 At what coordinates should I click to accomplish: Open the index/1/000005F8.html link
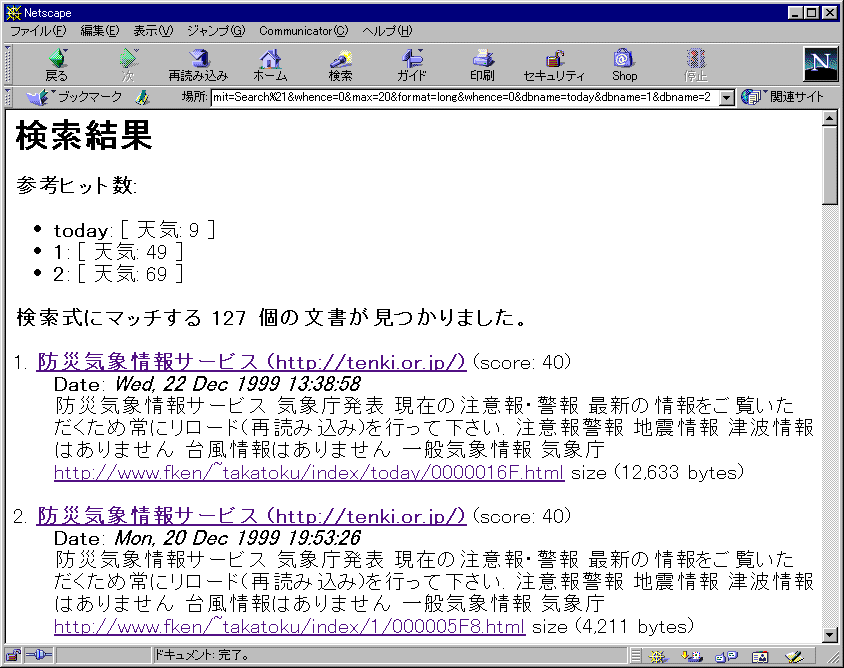point(290,627)
